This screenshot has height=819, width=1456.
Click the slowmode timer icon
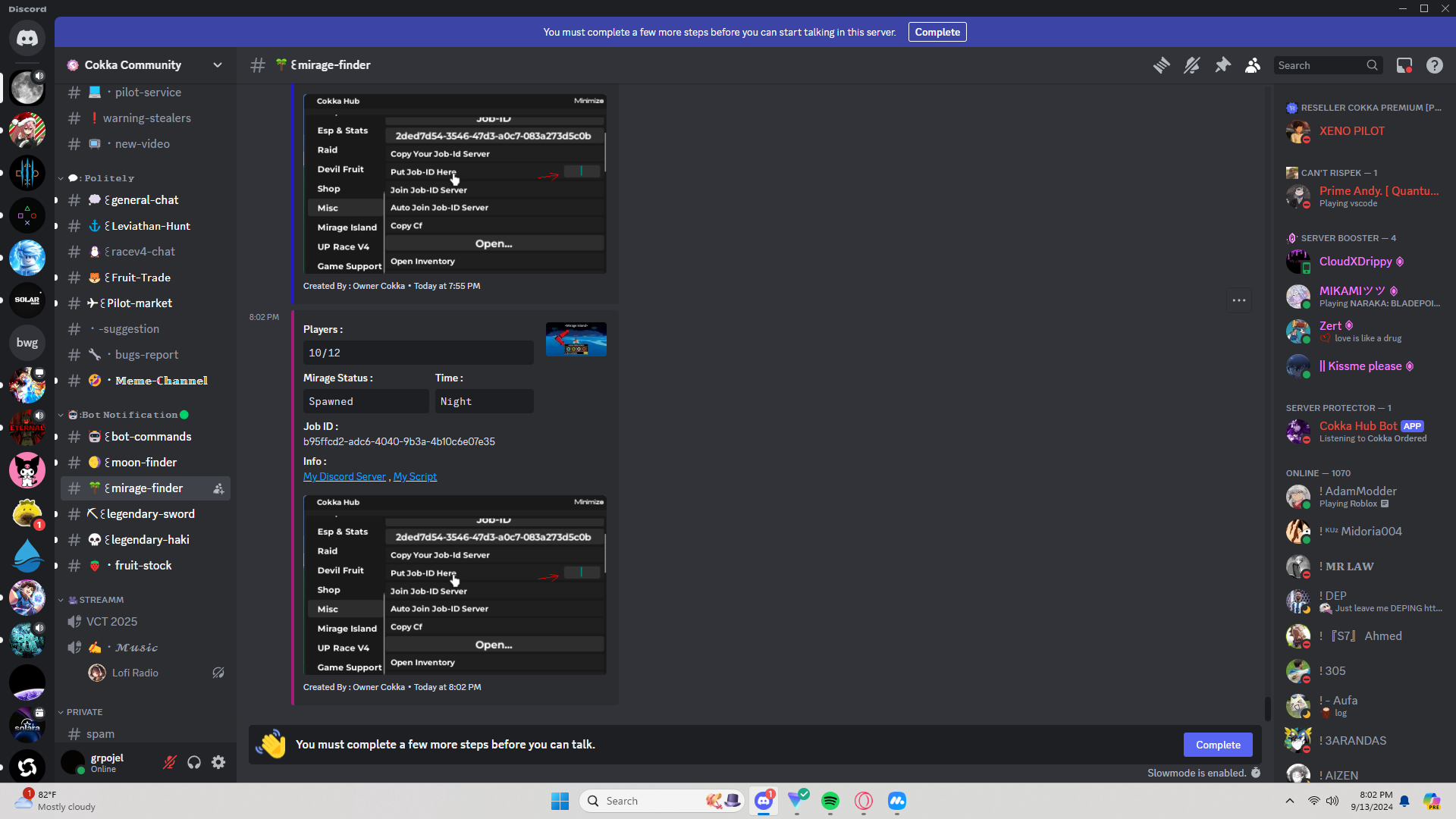1256,773
